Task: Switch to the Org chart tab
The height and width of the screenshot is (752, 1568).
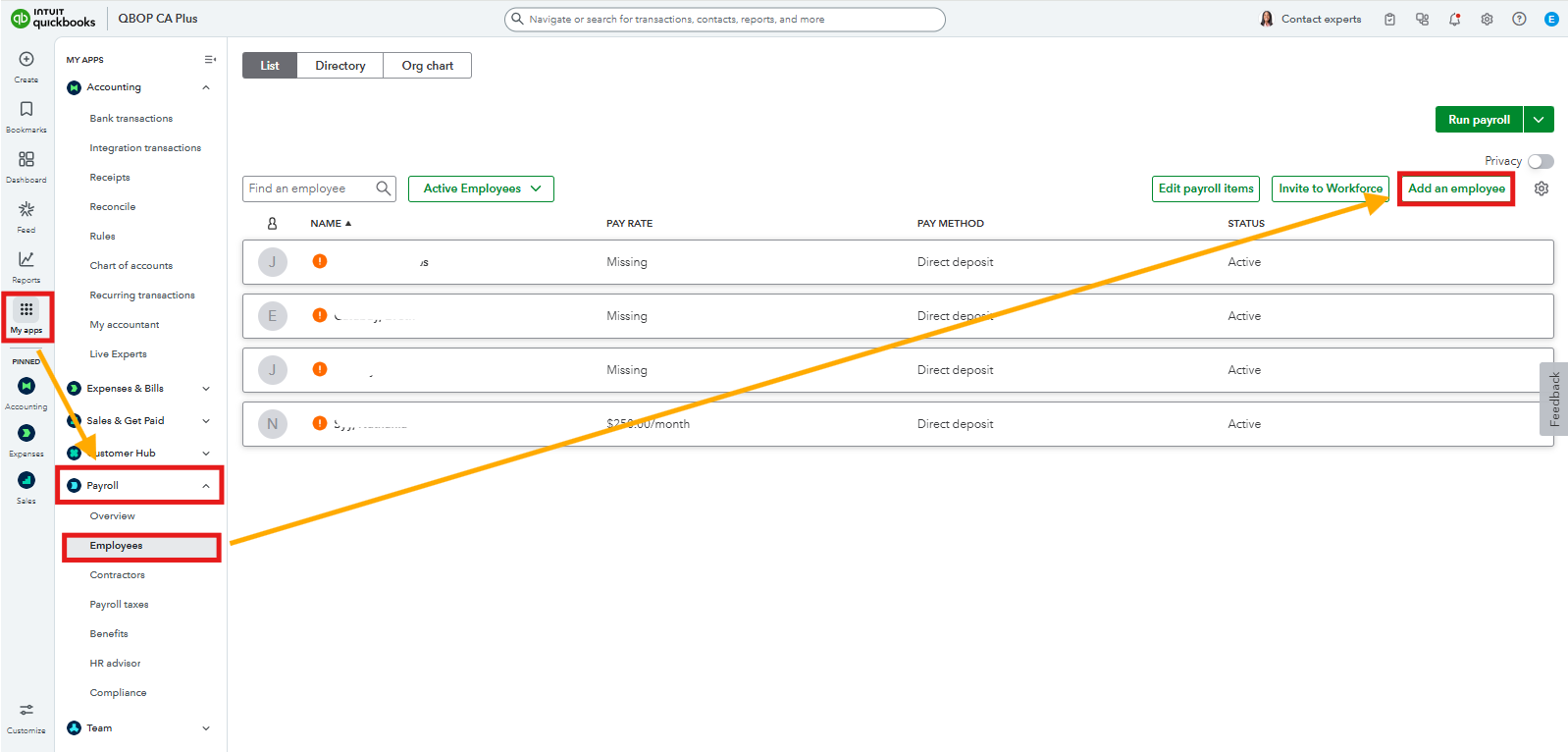Action: click(x=427, y=66)
